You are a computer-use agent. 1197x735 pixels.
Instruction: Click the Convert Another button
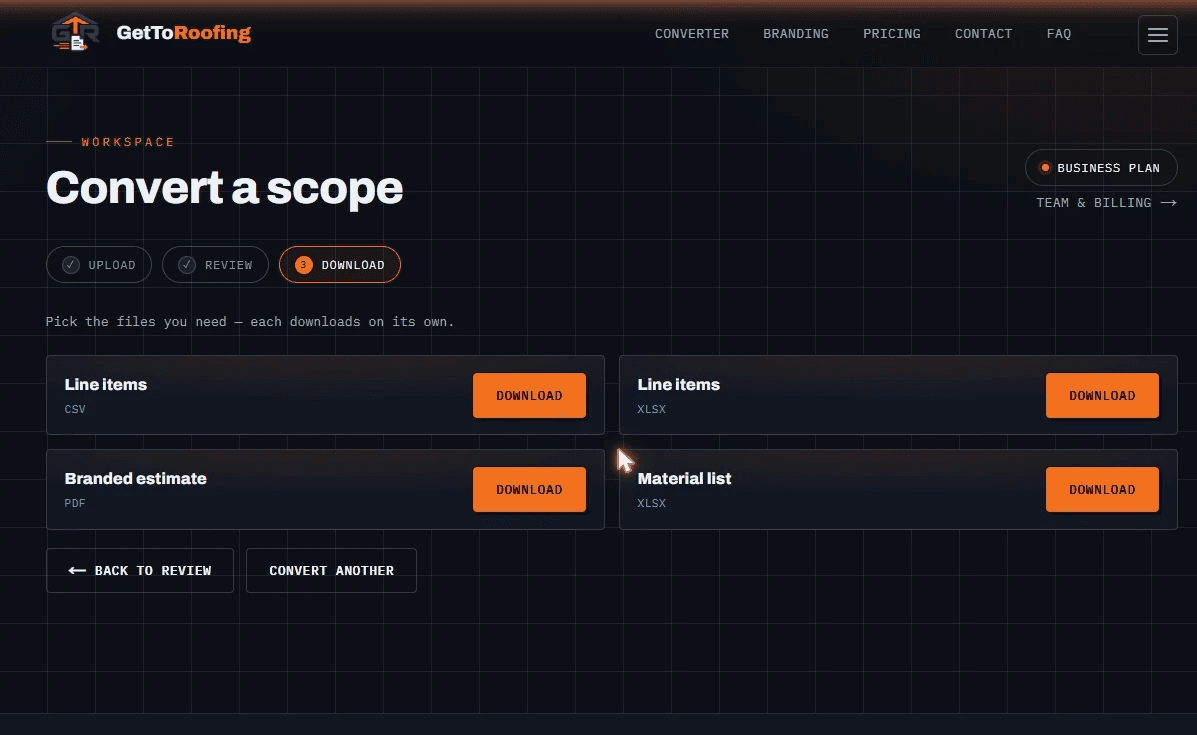coord(331,570)
